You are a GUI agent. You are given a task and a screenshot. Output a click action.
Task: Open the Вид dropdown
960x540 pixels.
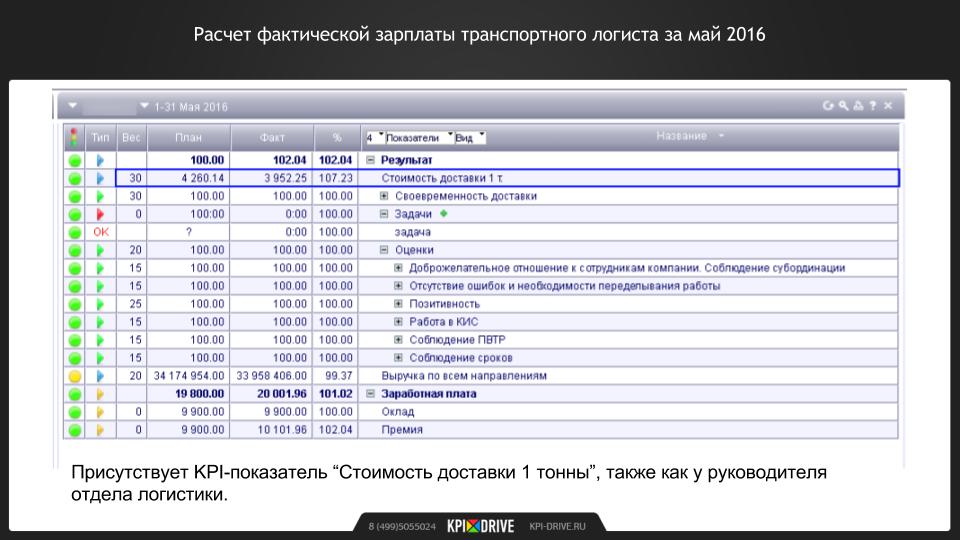tap(470, 138)
